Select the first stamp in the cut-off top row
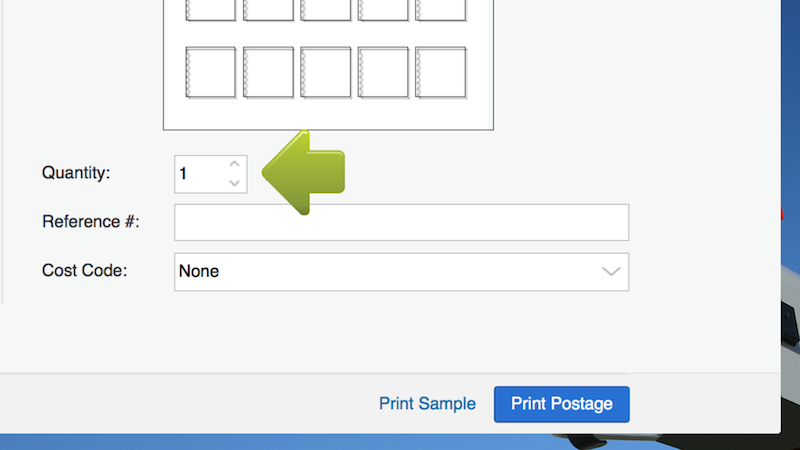This screenshot has width=800, height=450. 211,9
